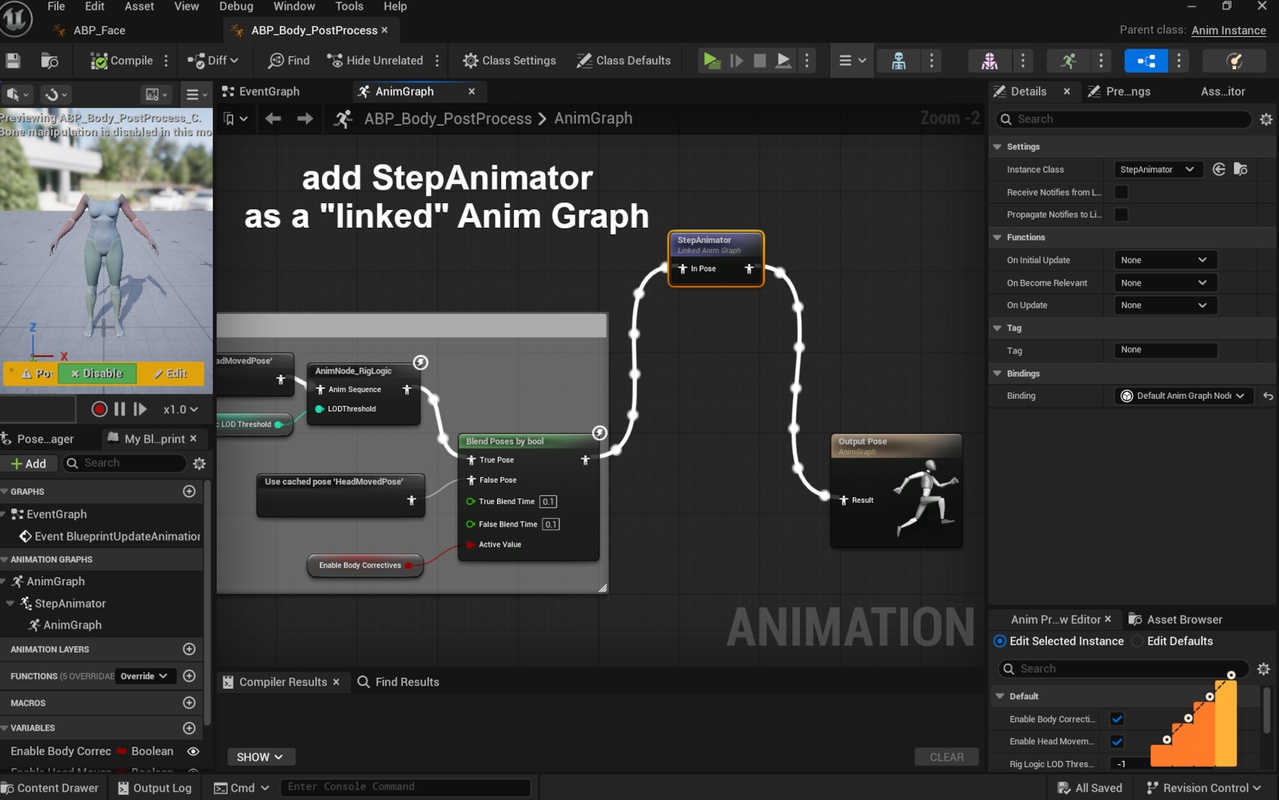
Task: Open On Update function dropdown
Action: click(x=1165, y=305)
